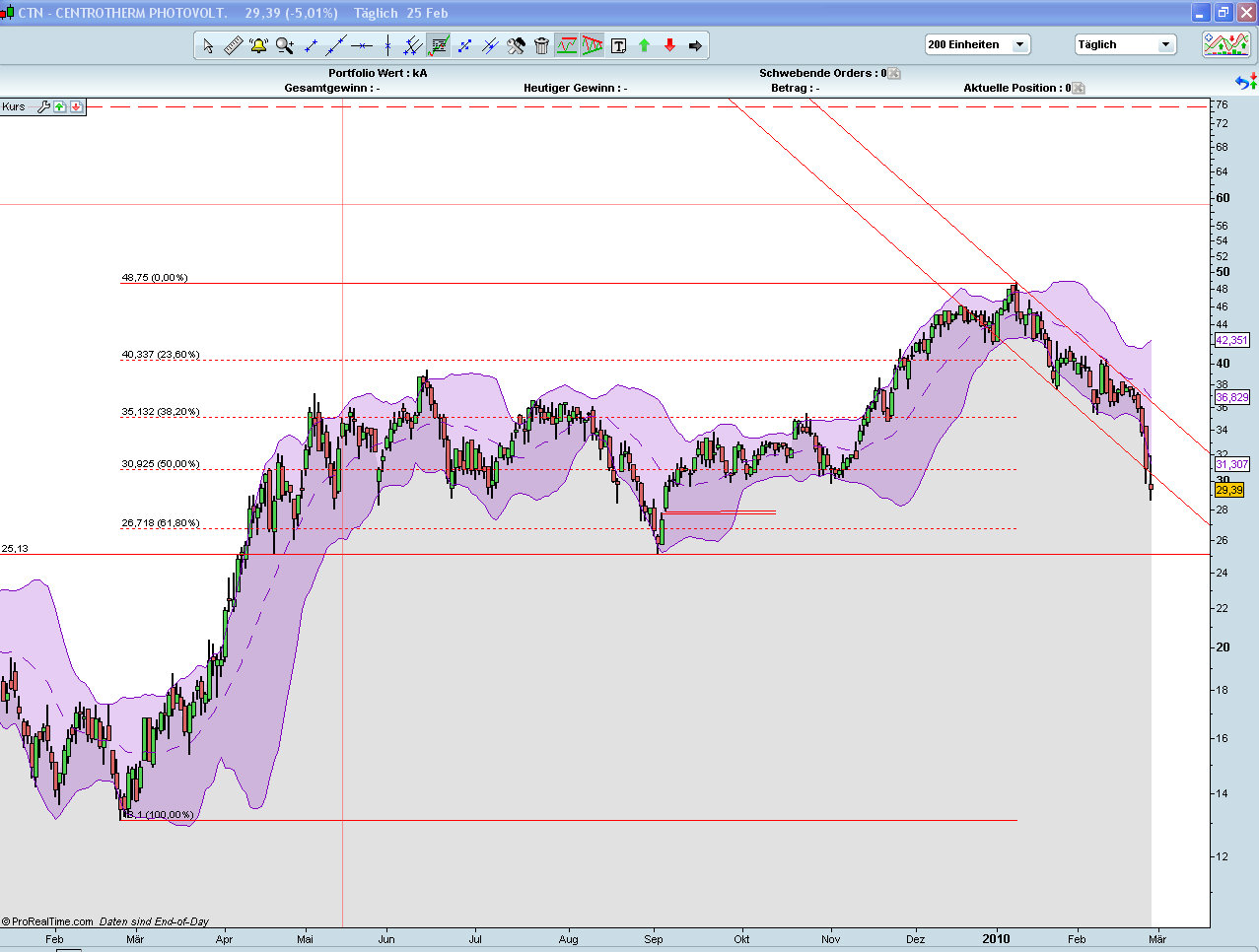The image size is (1259, 952).
Task: Select the crossing lines fan tool
Action: [490, 45]
